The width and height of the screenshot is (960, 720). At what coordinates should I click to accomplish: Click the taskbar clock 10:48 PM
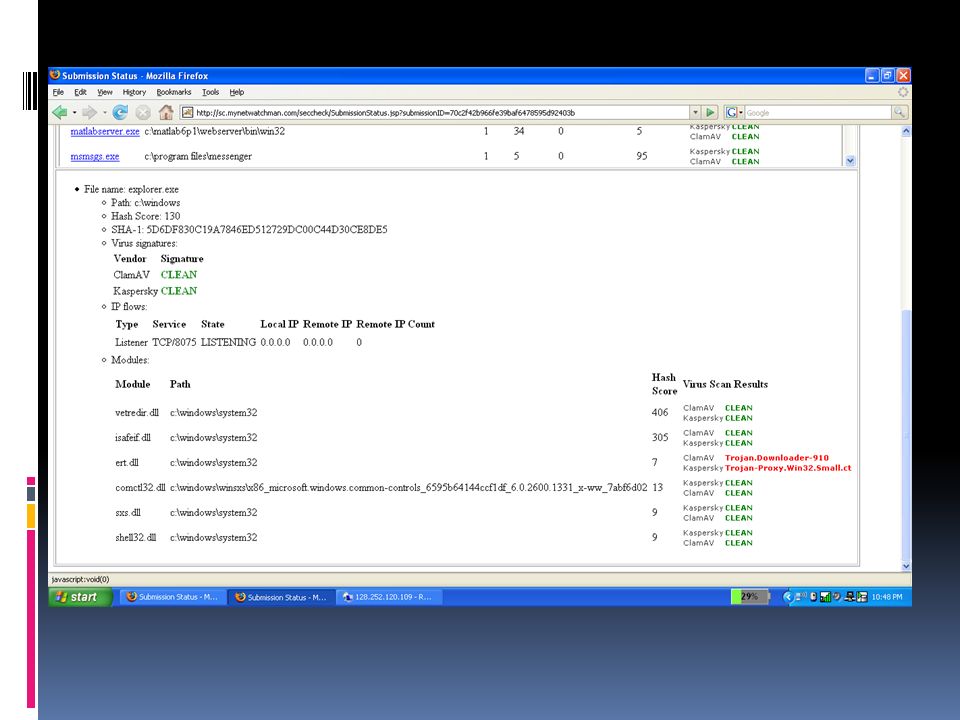(x=887, y=597)
